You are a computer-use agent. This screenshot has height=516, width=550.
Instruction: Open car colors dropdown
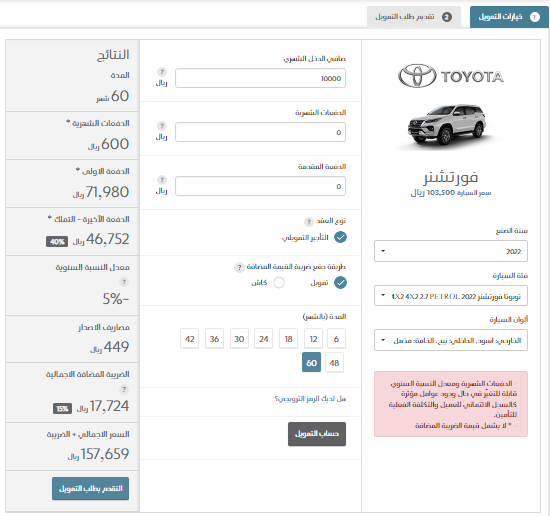point(451,340)
